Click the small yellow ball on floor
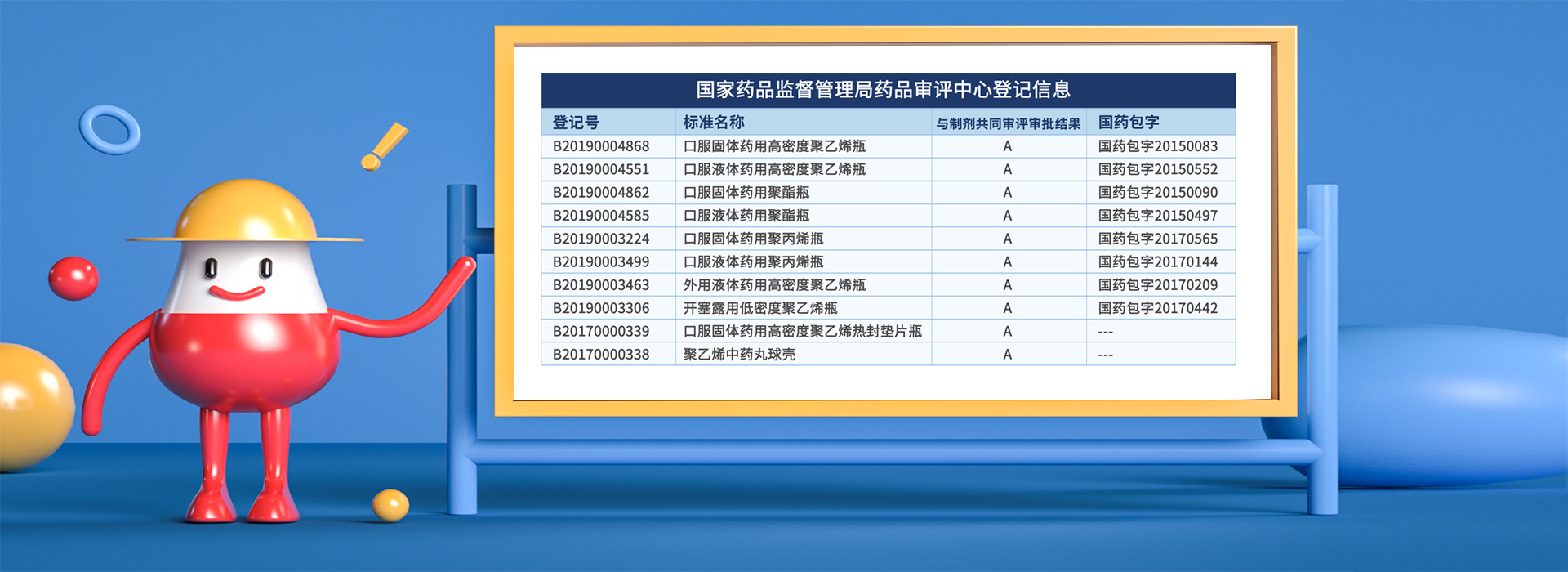Screen dimensions: 1568x572 click(x=390, y=505)
